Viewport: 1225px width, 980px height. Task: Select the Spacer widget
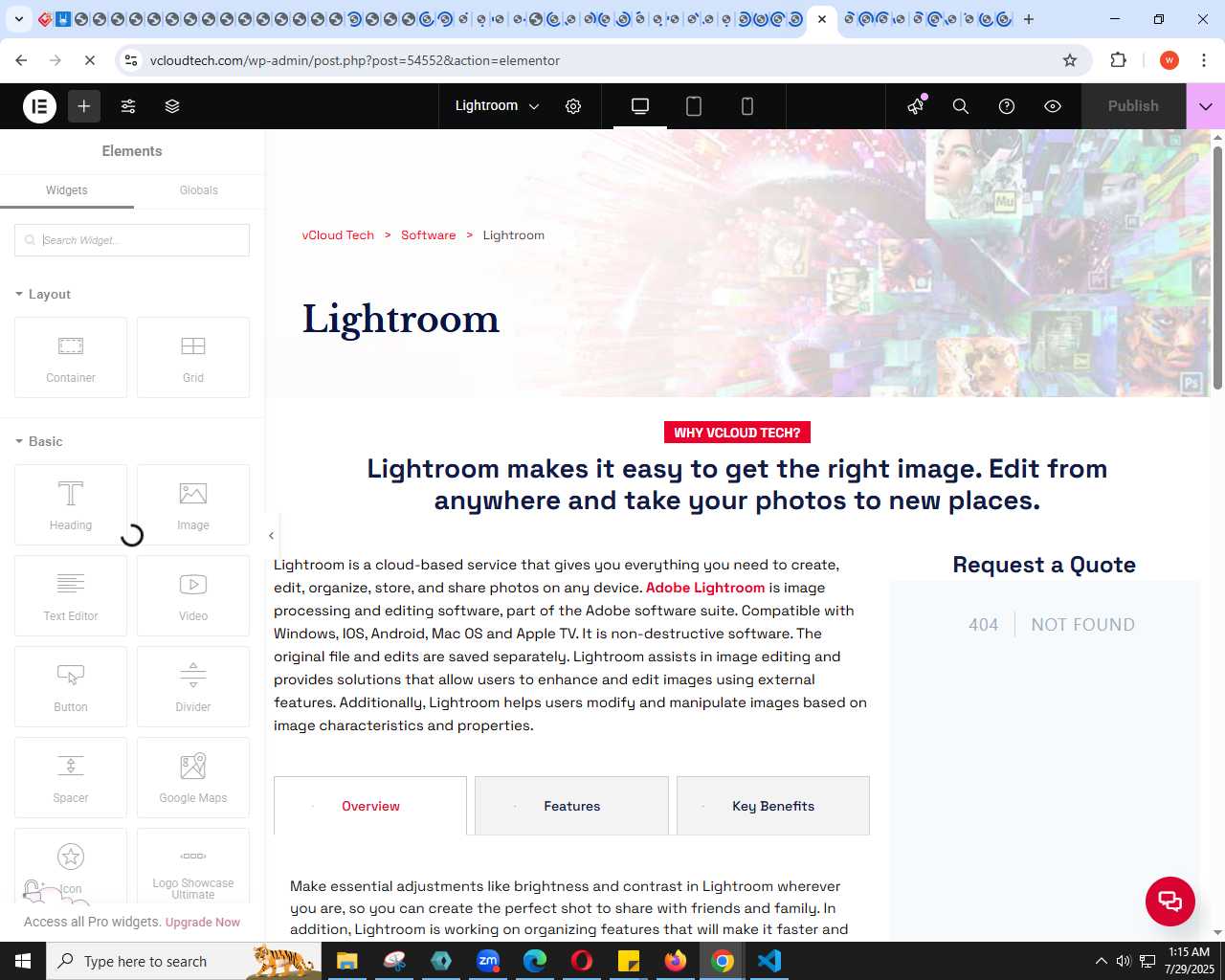click(71, 778)
